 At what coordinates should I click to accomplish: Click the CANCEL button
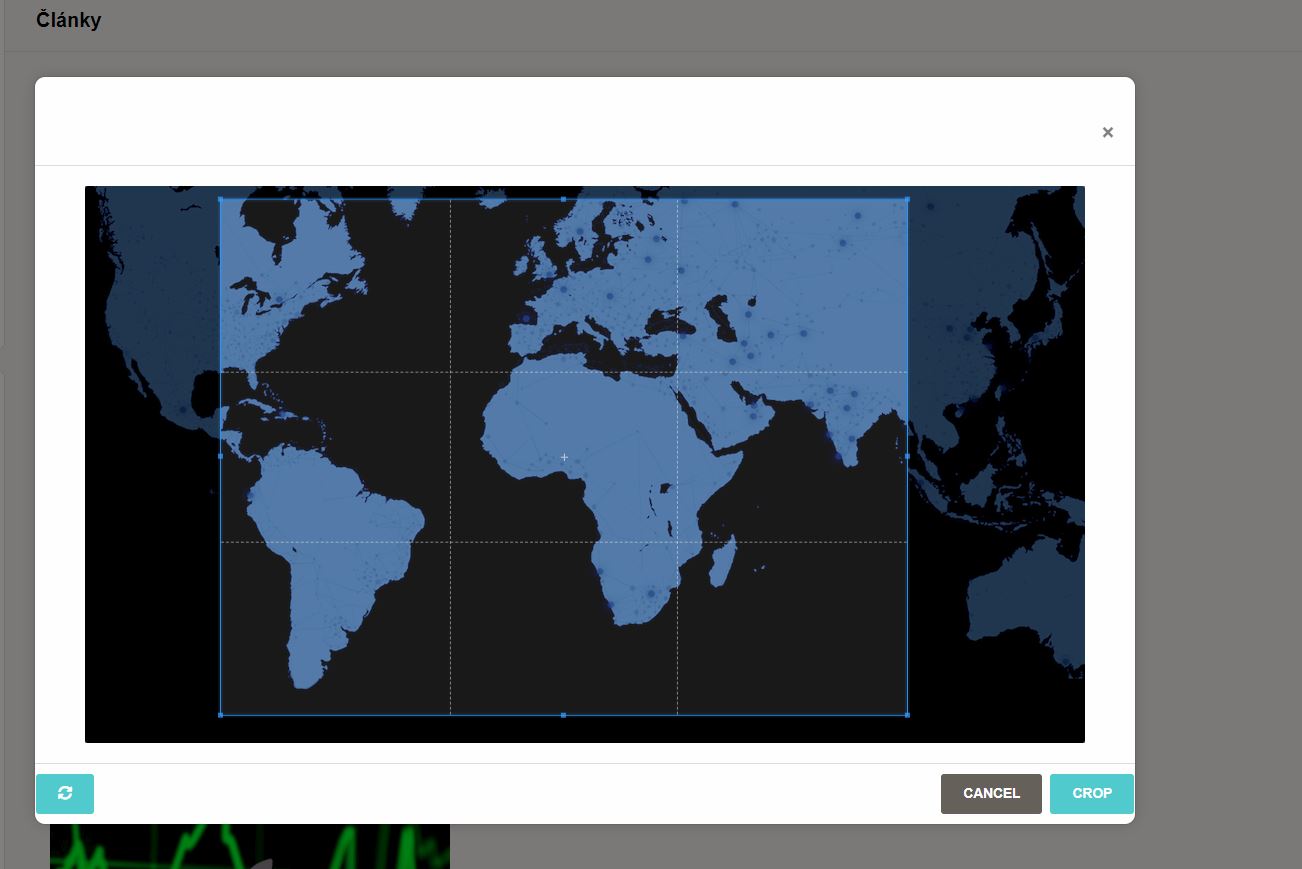click(991, 793)
